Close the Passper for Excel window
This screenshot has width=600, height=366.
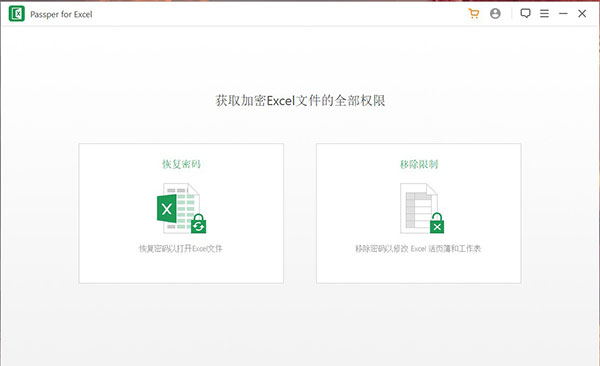[x=582, y=14]
